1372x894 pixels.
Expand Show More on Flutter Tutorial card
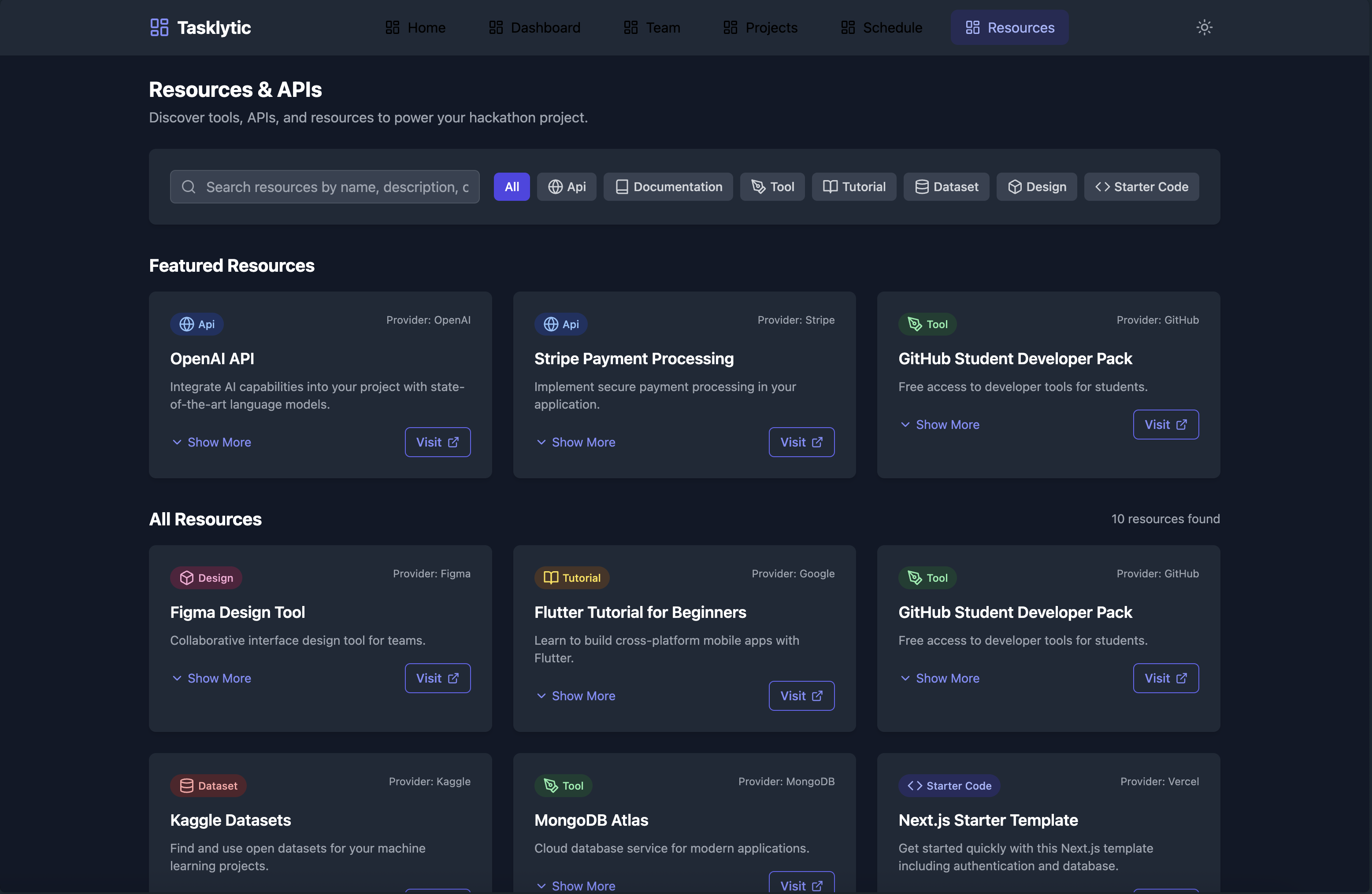575,696
